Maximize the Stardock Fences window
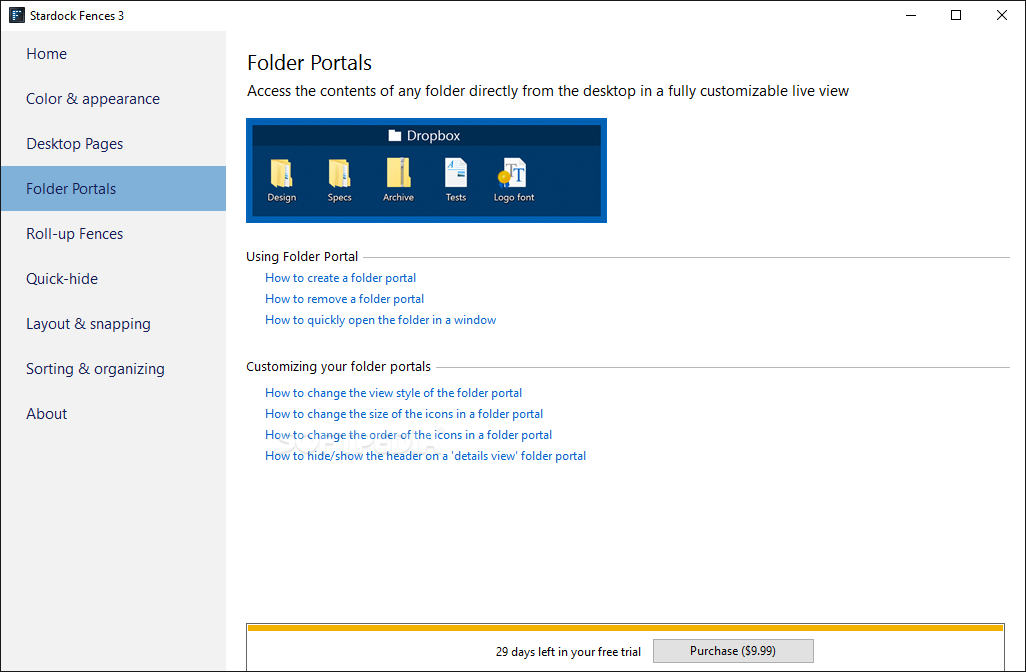Screen dimensions: 1026x672 956,15
